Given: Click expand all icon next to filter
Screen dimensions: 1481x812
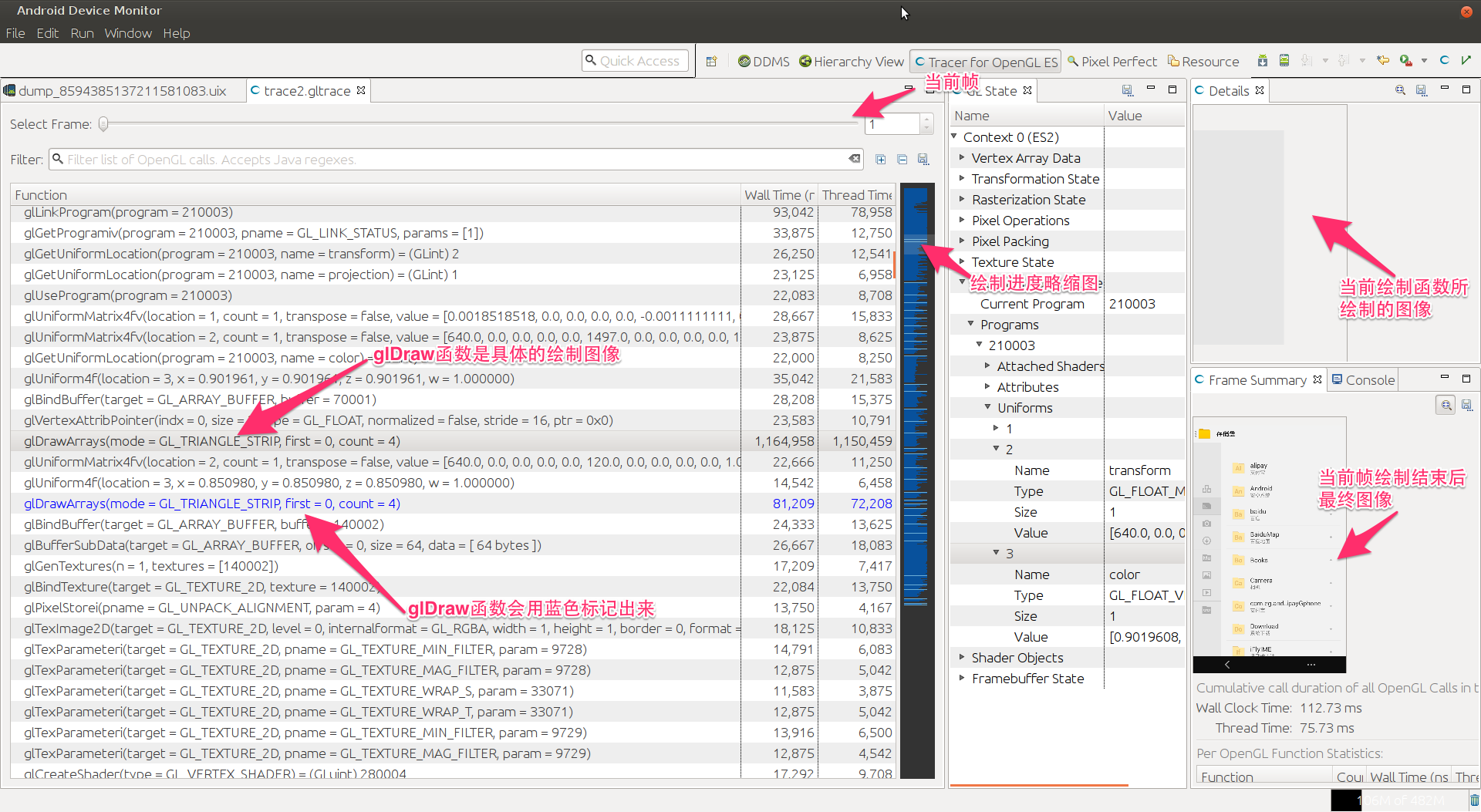Looking at the screenshot, I should 880,160.
